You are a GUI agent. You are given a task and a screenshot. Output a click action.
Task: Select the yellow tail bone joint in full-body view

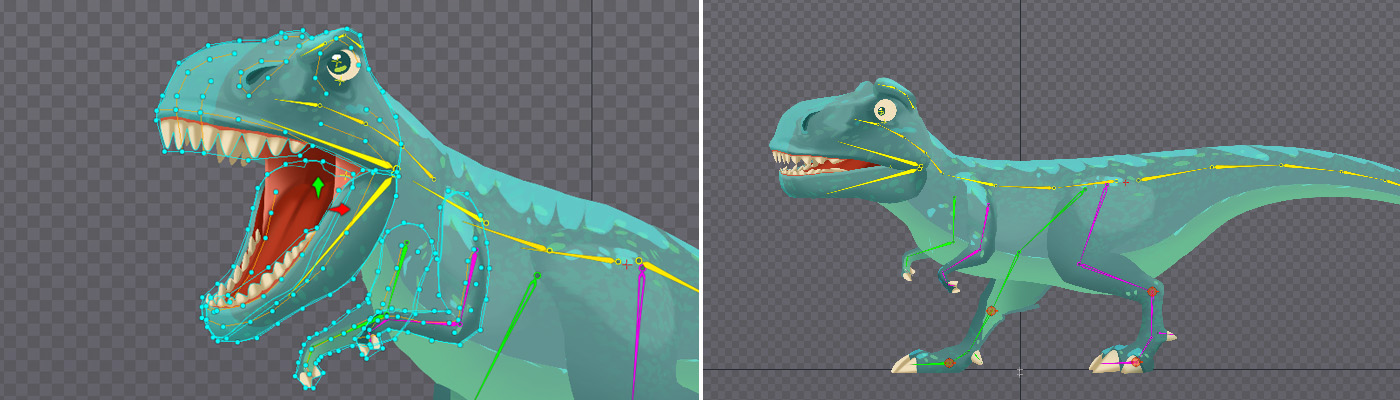coord(1282,165)
